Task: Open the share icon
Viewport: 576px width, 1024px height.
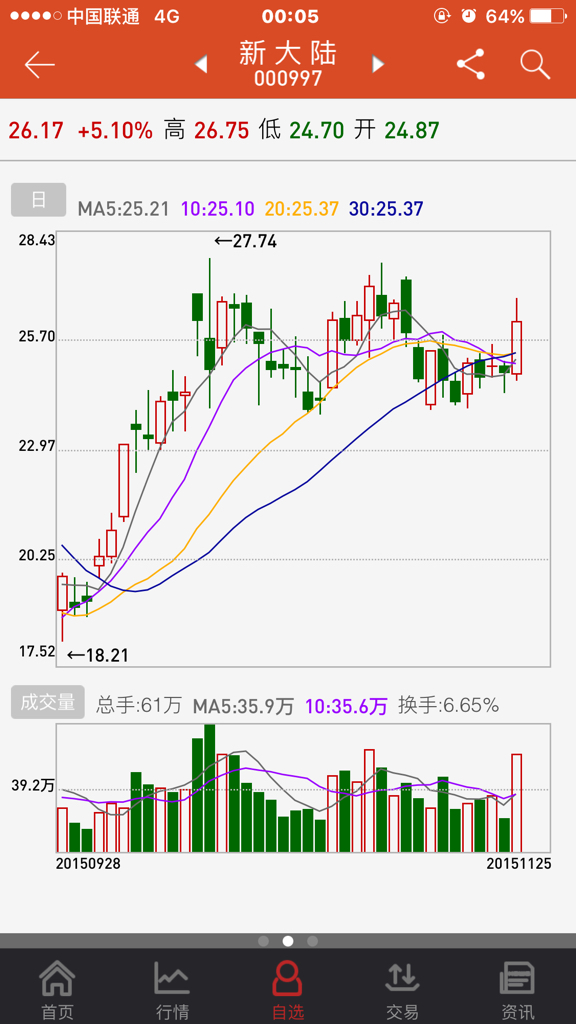Action: [471, 64]
